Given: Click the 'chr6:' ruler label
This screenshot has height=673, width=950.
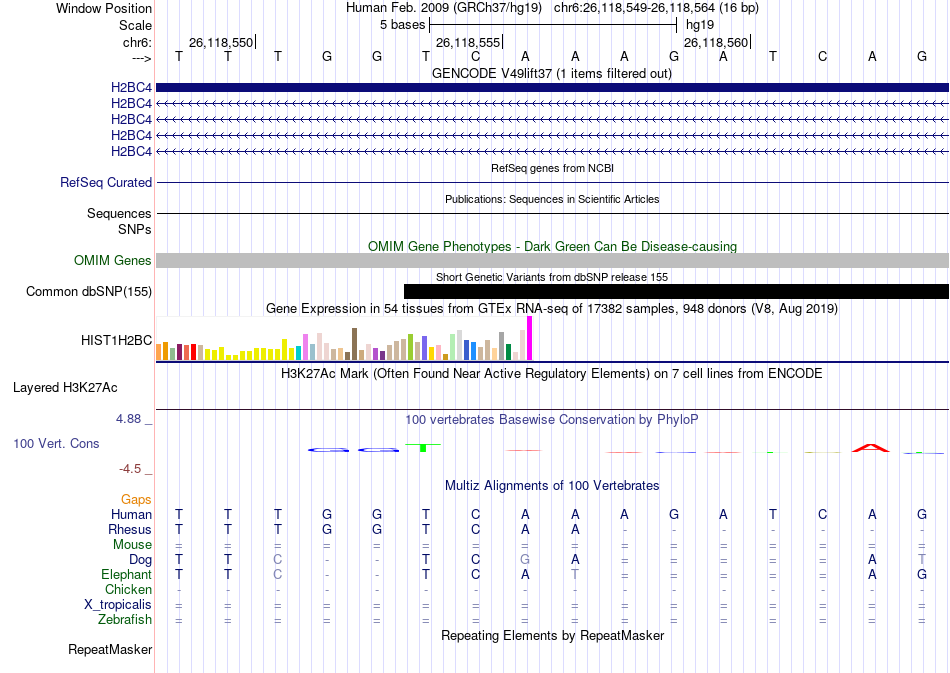Looking at the screenshot, I should point(138,42).
